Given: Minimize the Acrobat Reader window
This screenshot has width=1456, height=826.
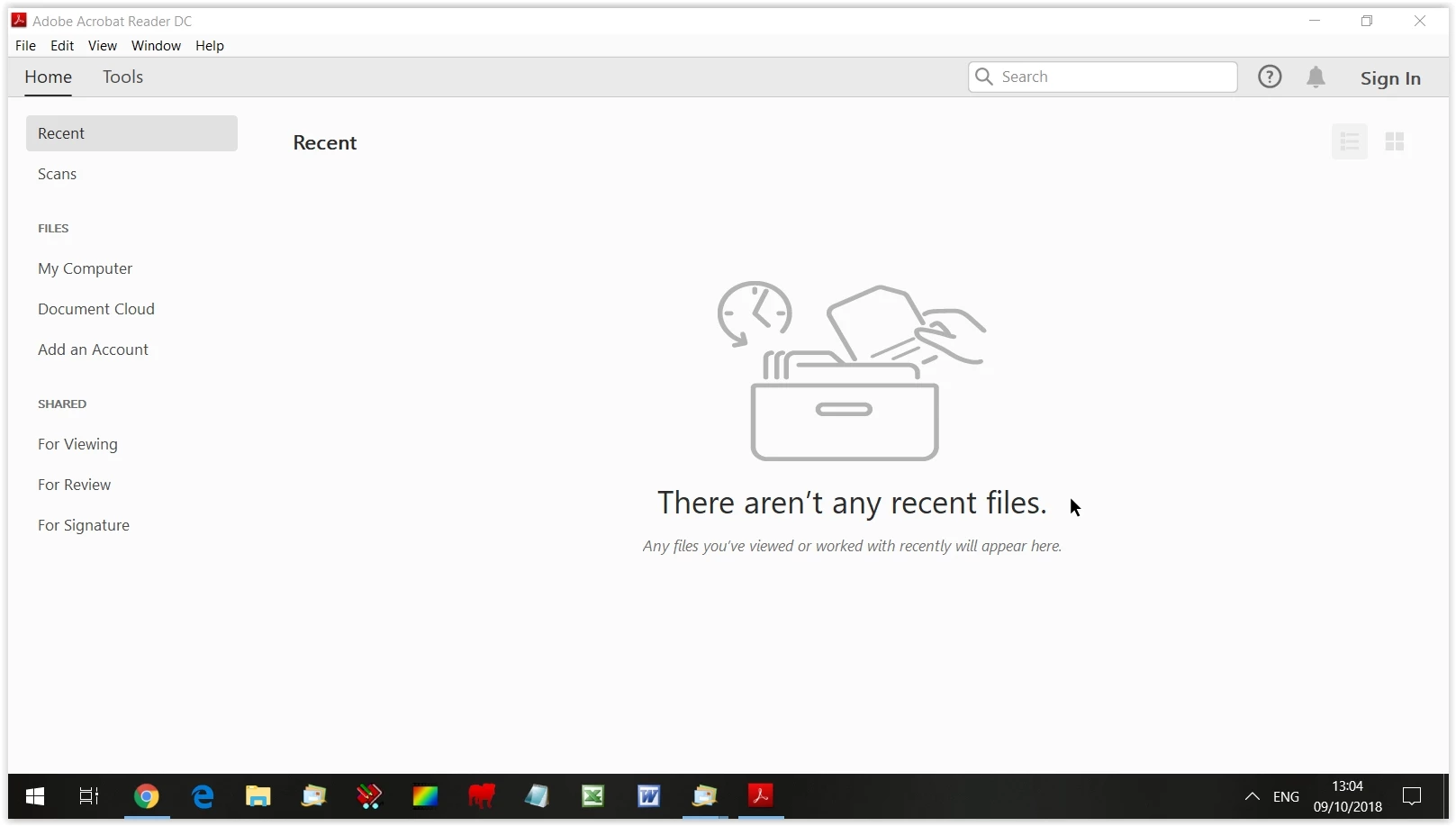Looking at the screenshot, I should (1315, 21).
